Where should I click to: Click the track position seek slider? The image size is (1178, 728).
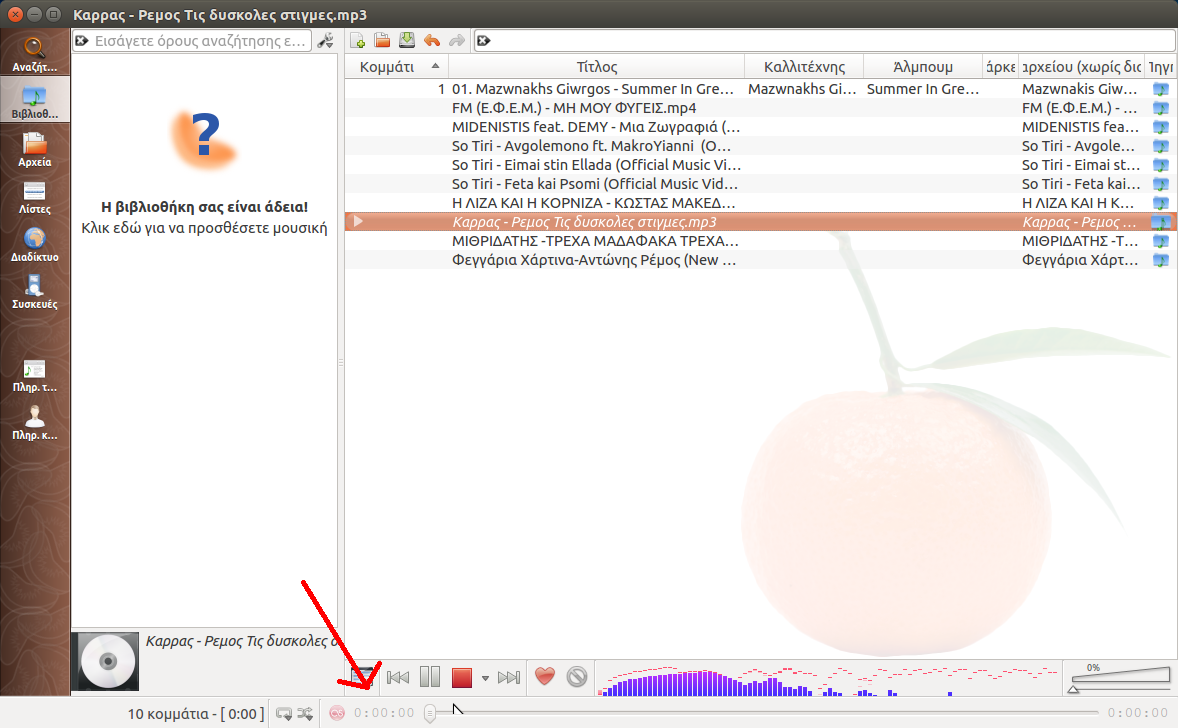pos(761,712)
